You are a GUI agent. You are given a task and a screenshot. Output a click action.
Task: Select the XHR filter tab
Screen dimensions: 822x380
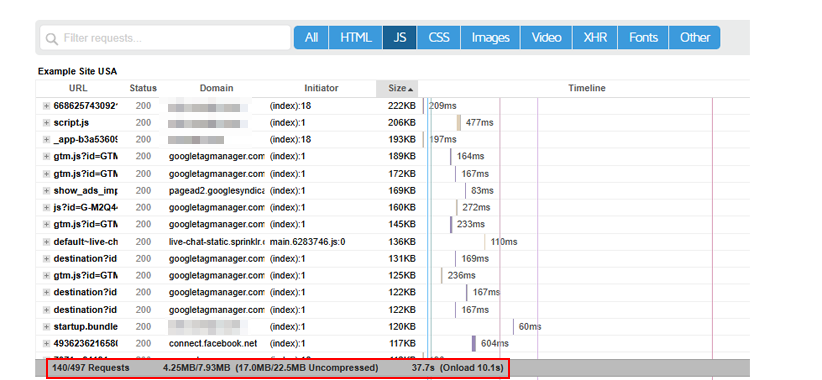pos(595,38)
